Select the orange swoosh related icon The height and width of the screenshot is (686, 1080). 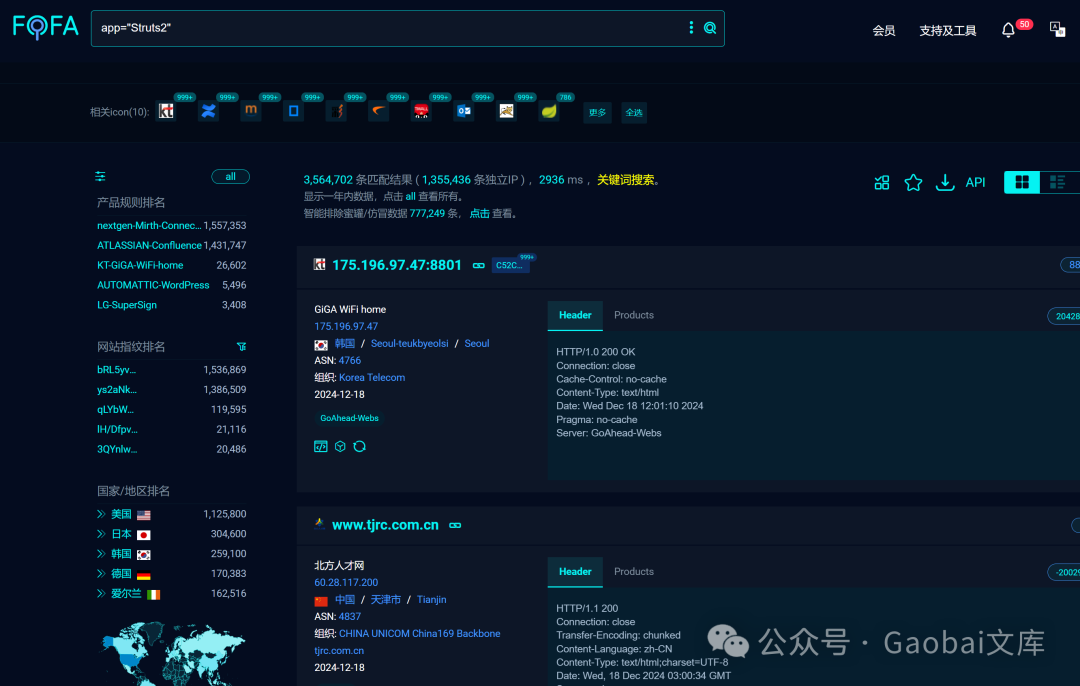pos(378,111)
